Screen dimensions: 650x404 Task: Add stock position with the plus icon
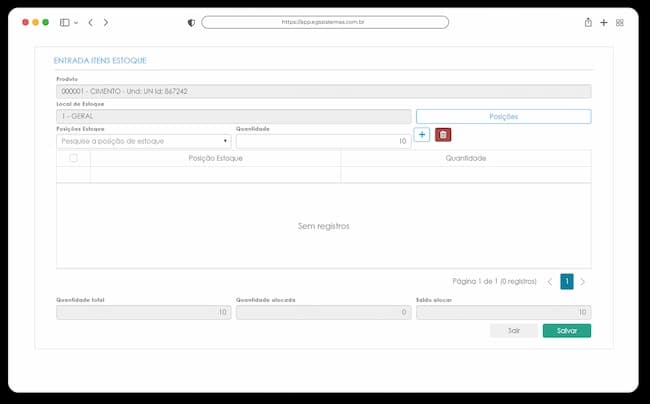pyautogui.click(x=422, y=135)
